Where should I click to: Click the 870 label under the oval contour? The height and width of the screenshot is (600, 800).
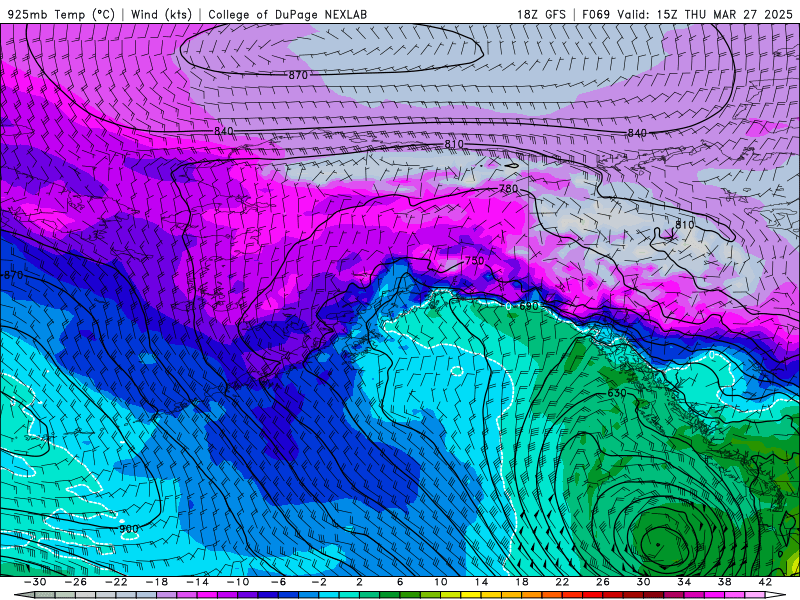pos(298,76)
